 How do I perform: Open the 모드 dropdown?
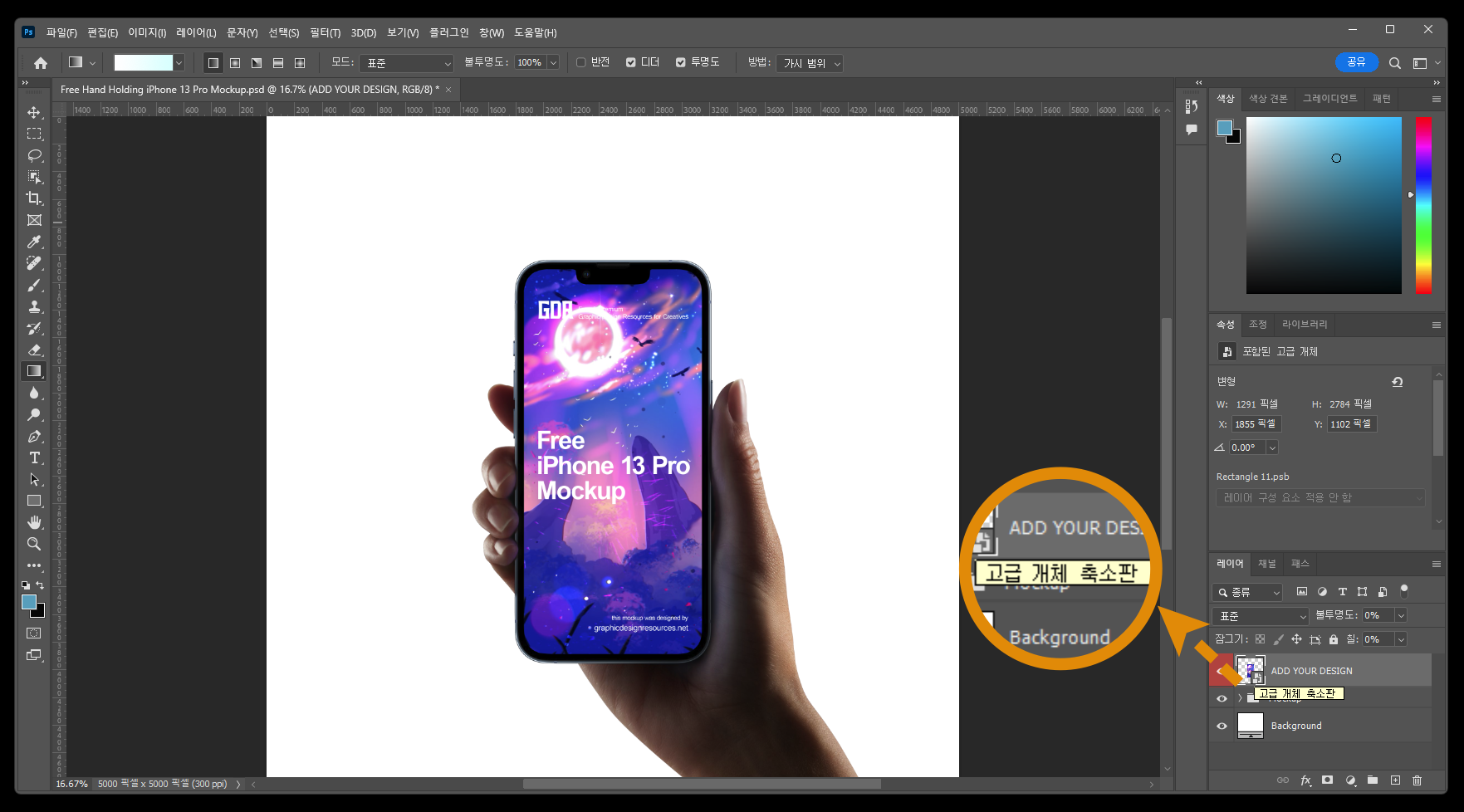(x=409, y=63)
